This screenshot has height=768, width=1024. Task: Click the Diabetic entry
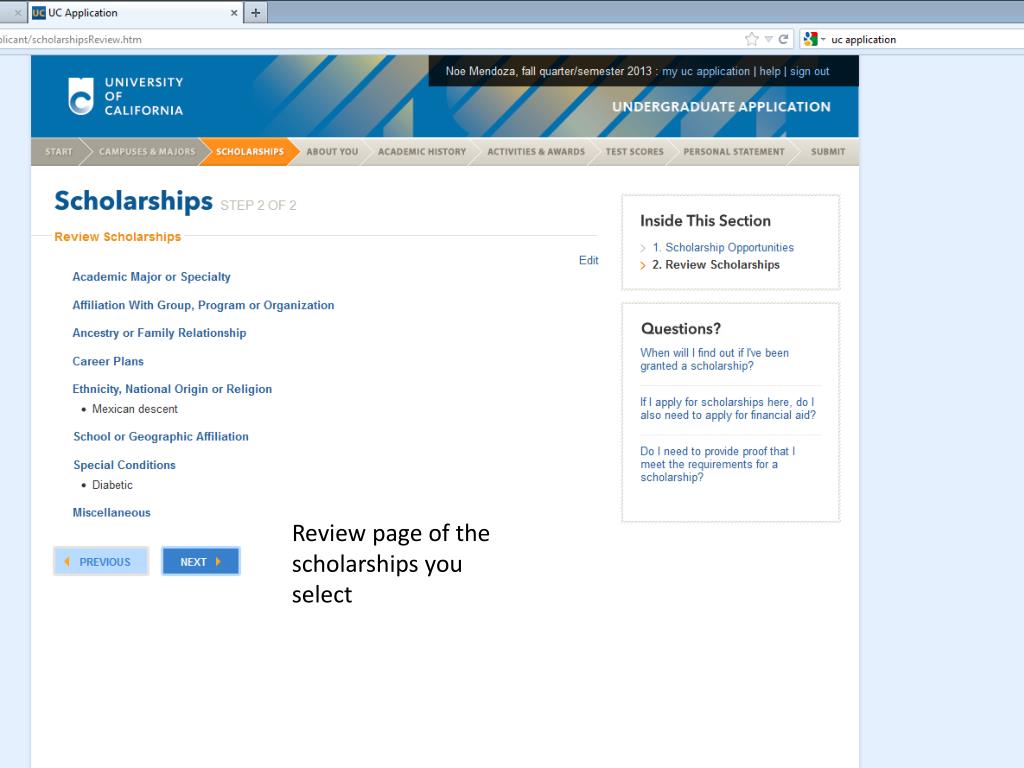coord(112,485)
